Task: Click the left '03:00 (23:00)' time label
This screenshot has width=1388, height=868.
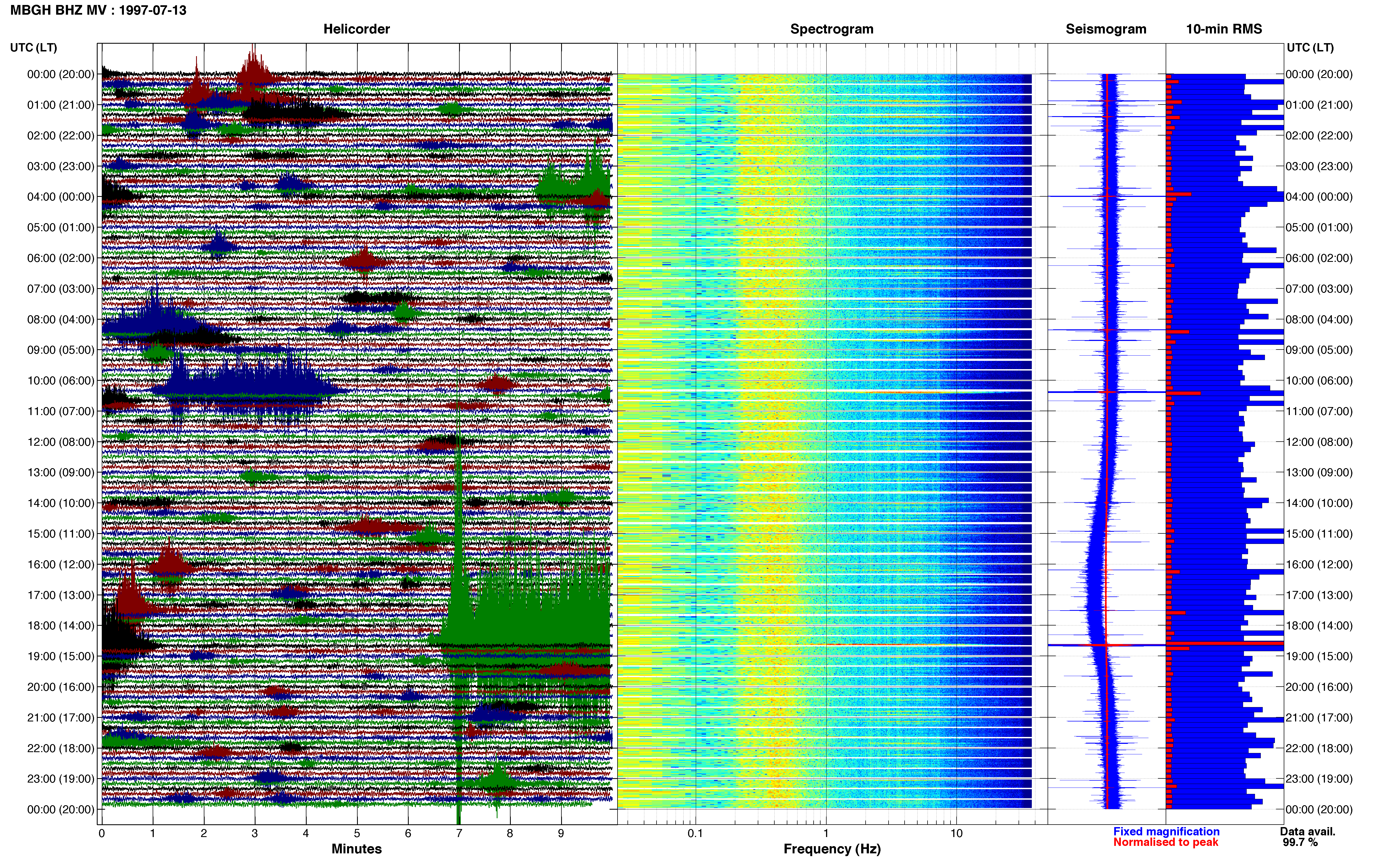Action: 61,166
